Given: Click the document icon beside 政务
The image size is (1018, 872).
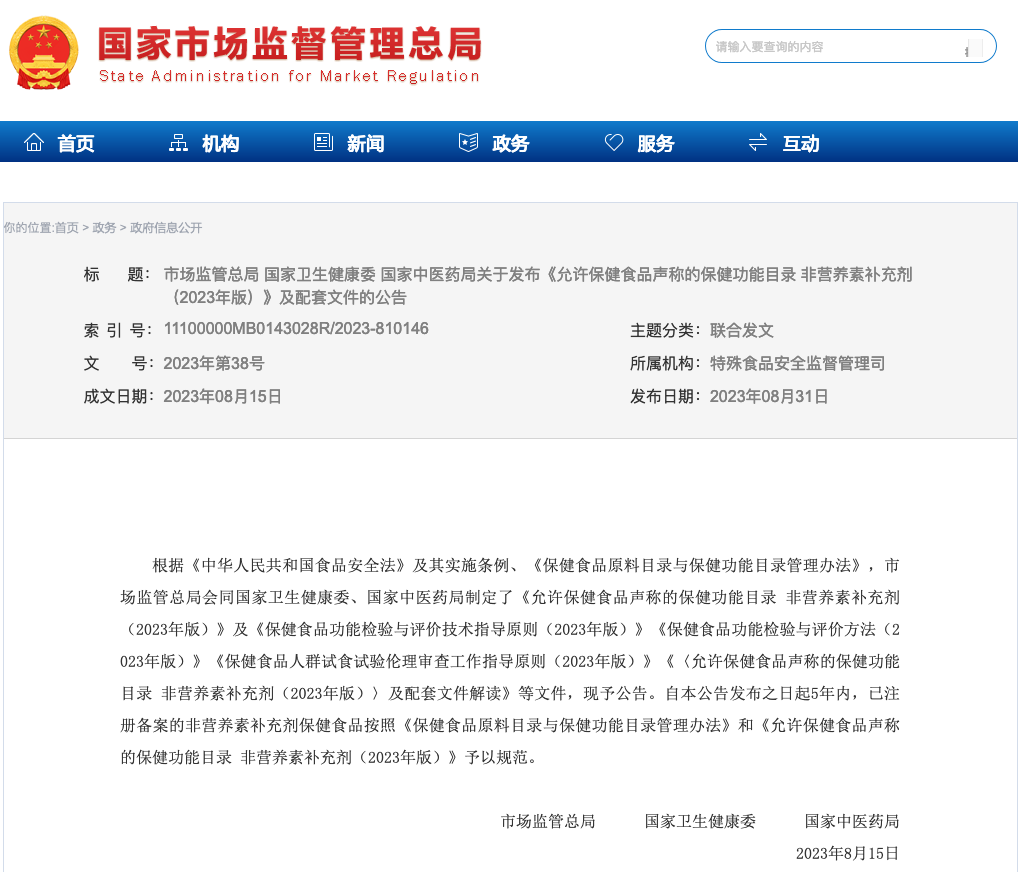Looking at the screenshot, I should (468, 142).
